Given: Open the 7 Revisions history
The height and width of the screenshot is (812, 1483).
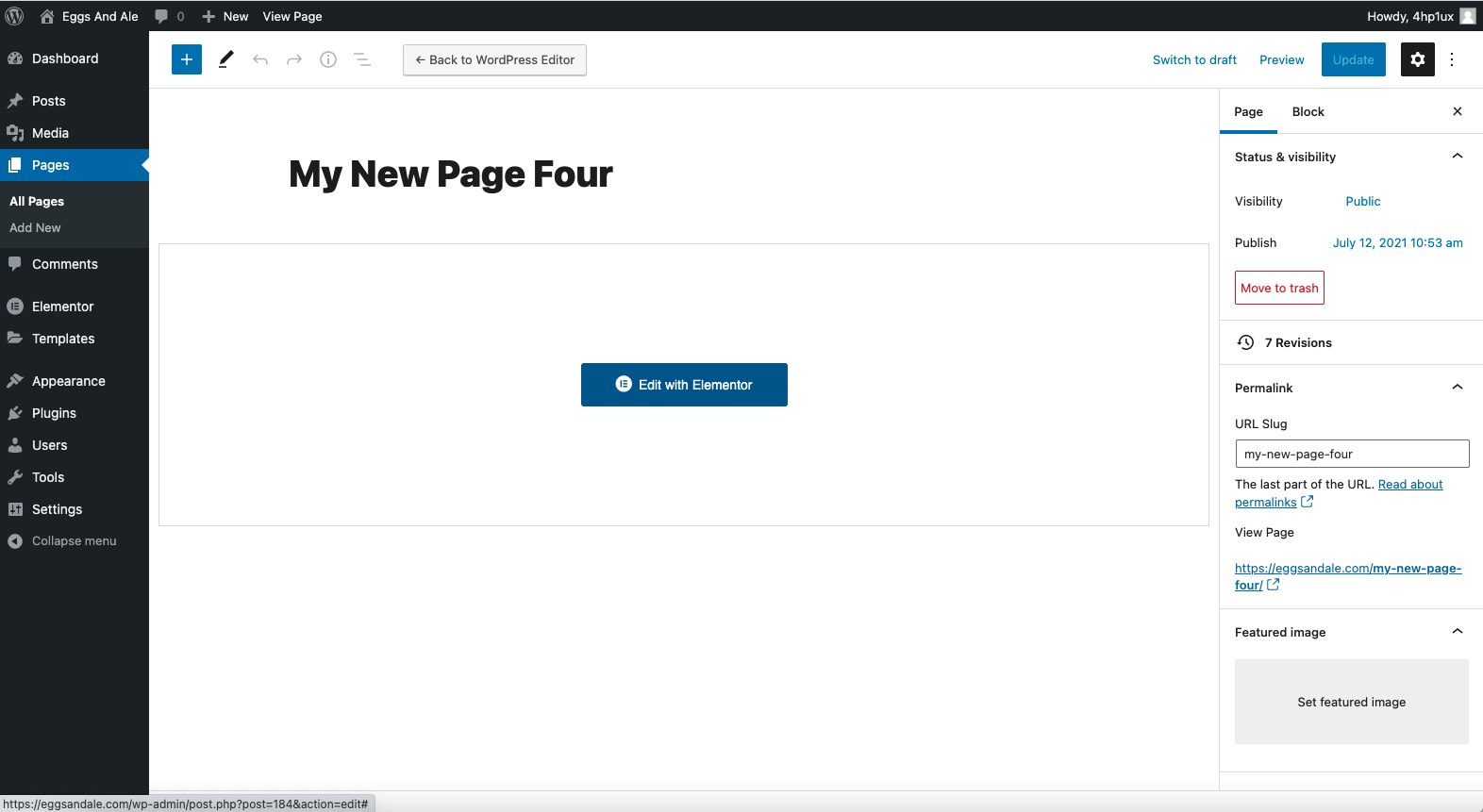Looking at the screenshot, I should point(1351,342).
